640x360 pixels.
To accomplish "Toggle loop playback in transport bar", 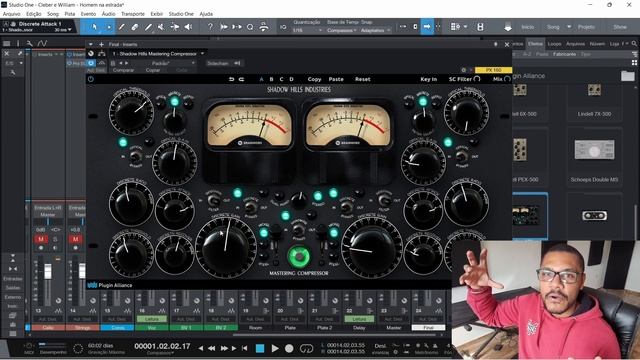I will pos(306,348).
